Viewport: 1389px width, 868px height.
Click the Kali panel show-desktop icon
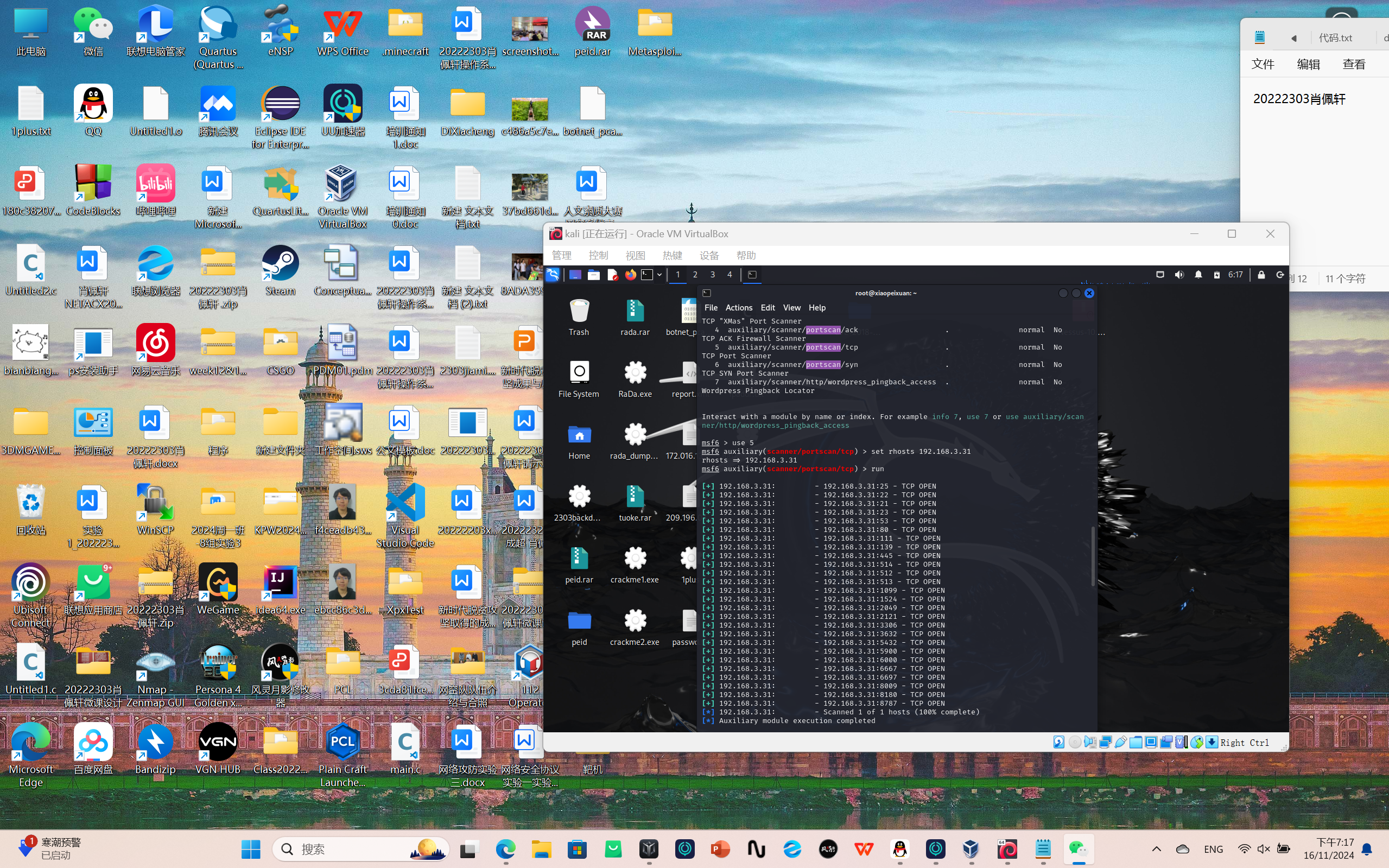tap(575, 275)
